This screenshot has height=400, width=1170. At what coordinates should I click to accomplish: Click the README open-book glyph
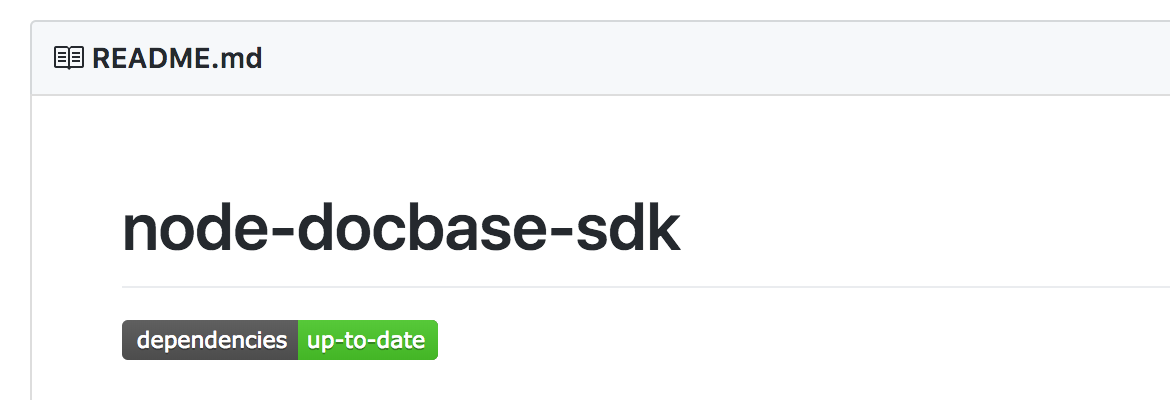(69, 57)
